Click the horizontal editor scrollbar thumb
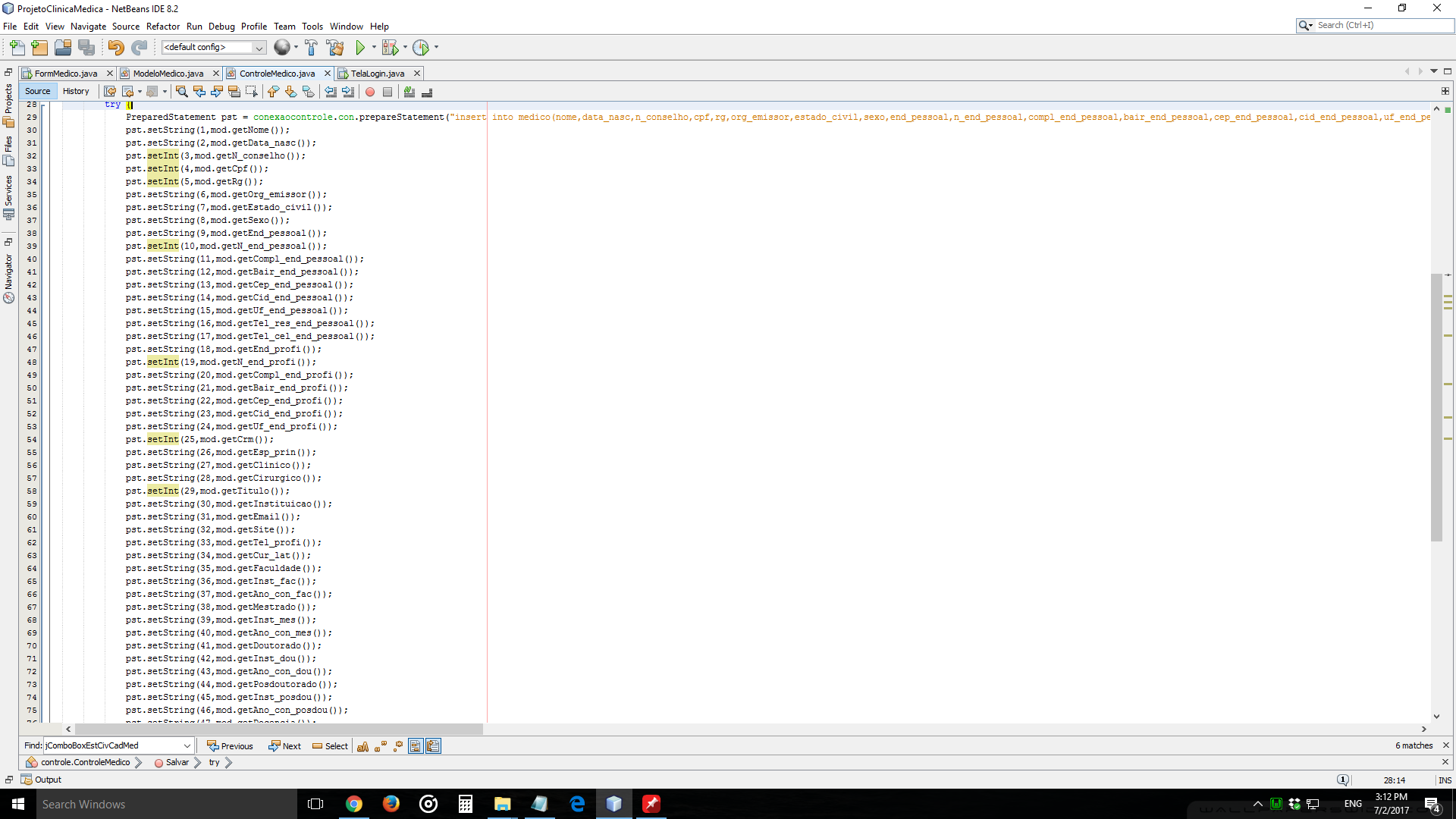The height and width of the screenshot is (819, 1456). pos(278,729)
